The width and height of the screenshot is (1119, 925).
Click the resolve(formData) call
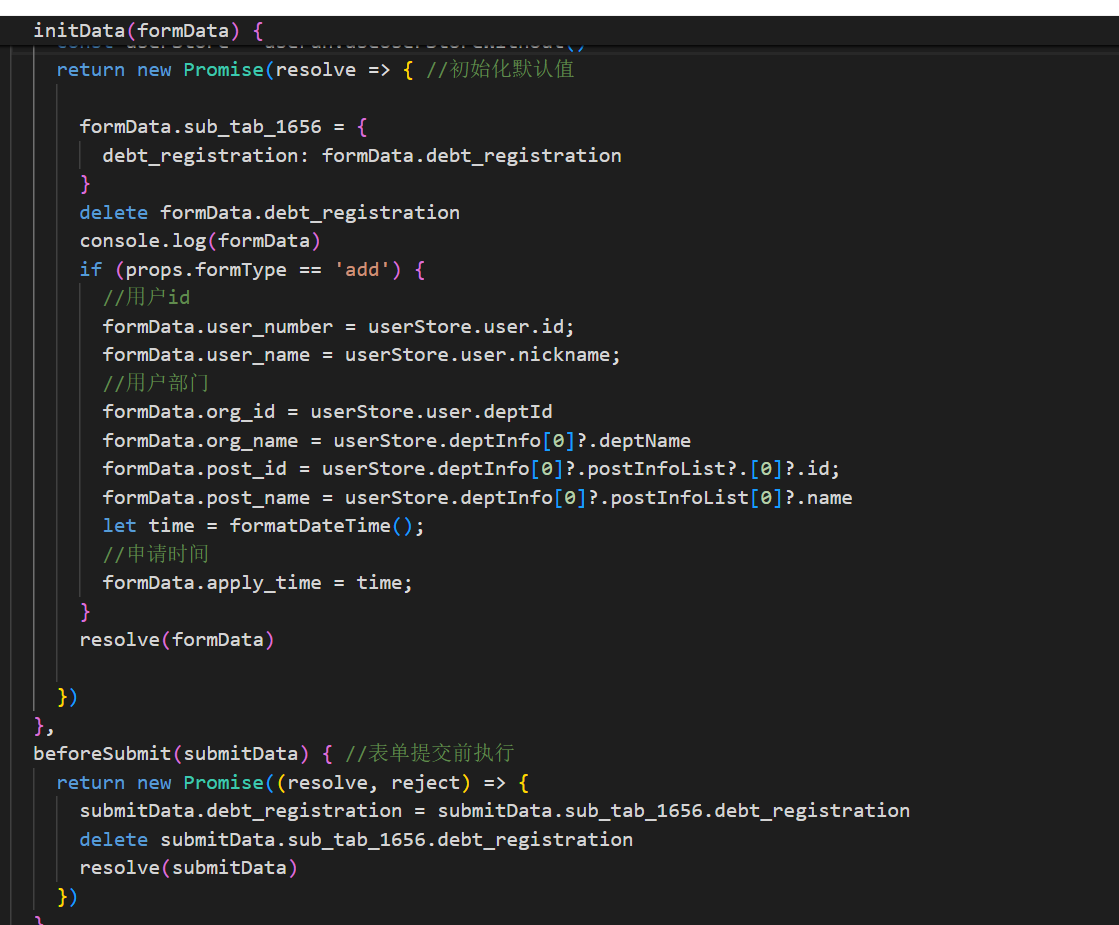(x=177, y=639)
